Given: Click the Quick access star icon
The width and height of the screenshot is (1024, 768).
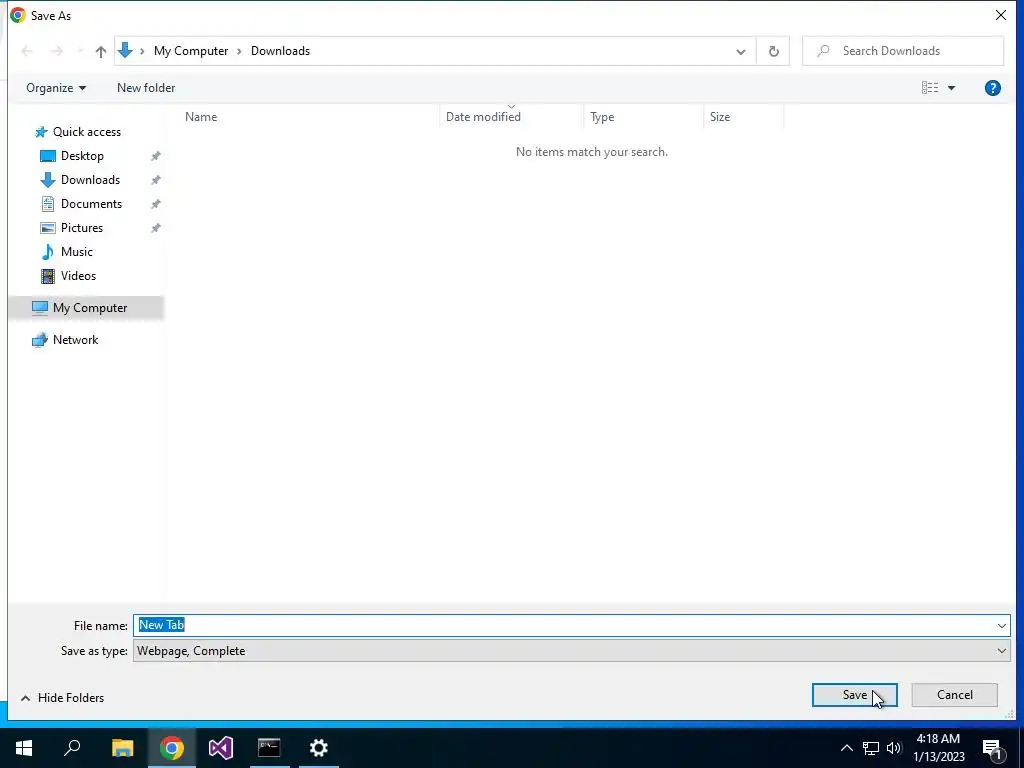Looking at the screenshot, I should [x=41, y=132].
